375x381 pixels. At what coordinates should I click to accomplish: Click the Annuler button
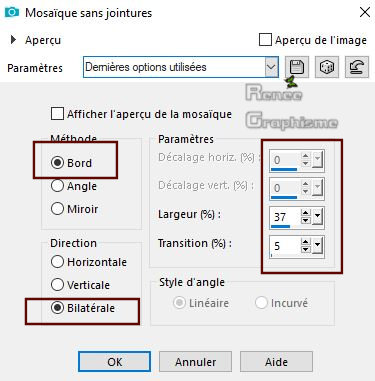pyautogui.click(x=195, y=362)
